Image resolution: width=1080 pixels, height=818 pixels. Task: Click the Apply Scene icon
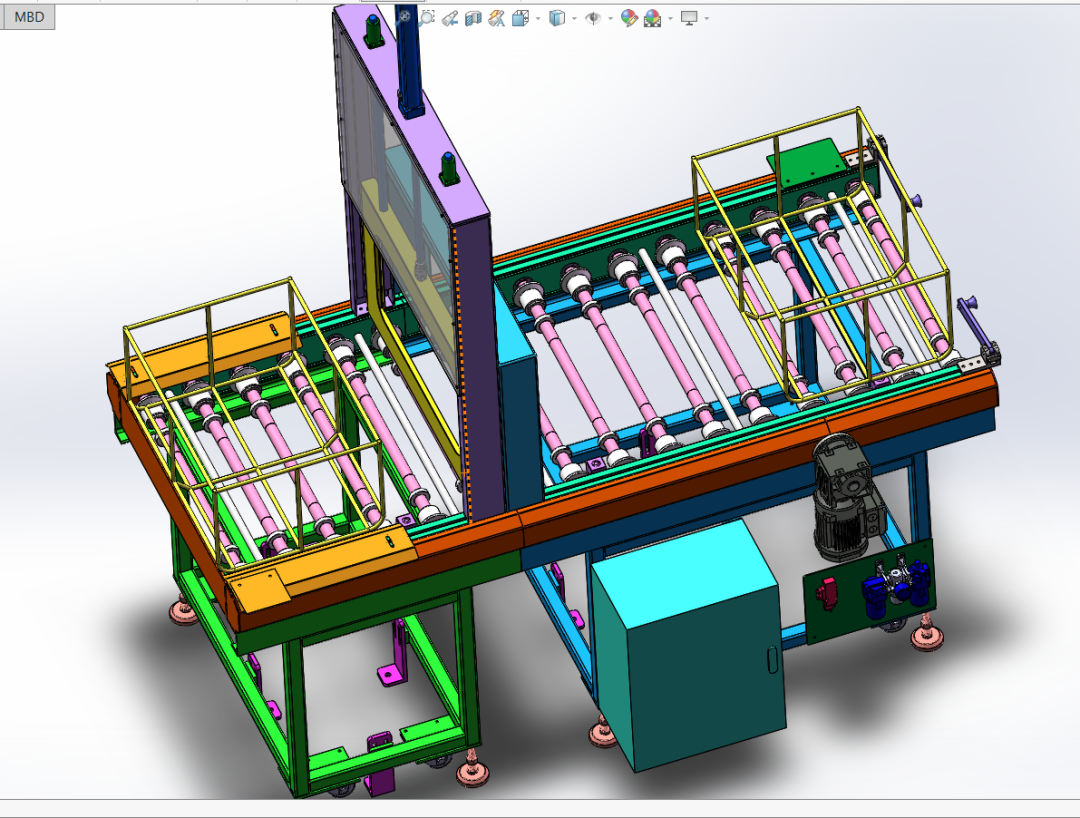[652, 17]
